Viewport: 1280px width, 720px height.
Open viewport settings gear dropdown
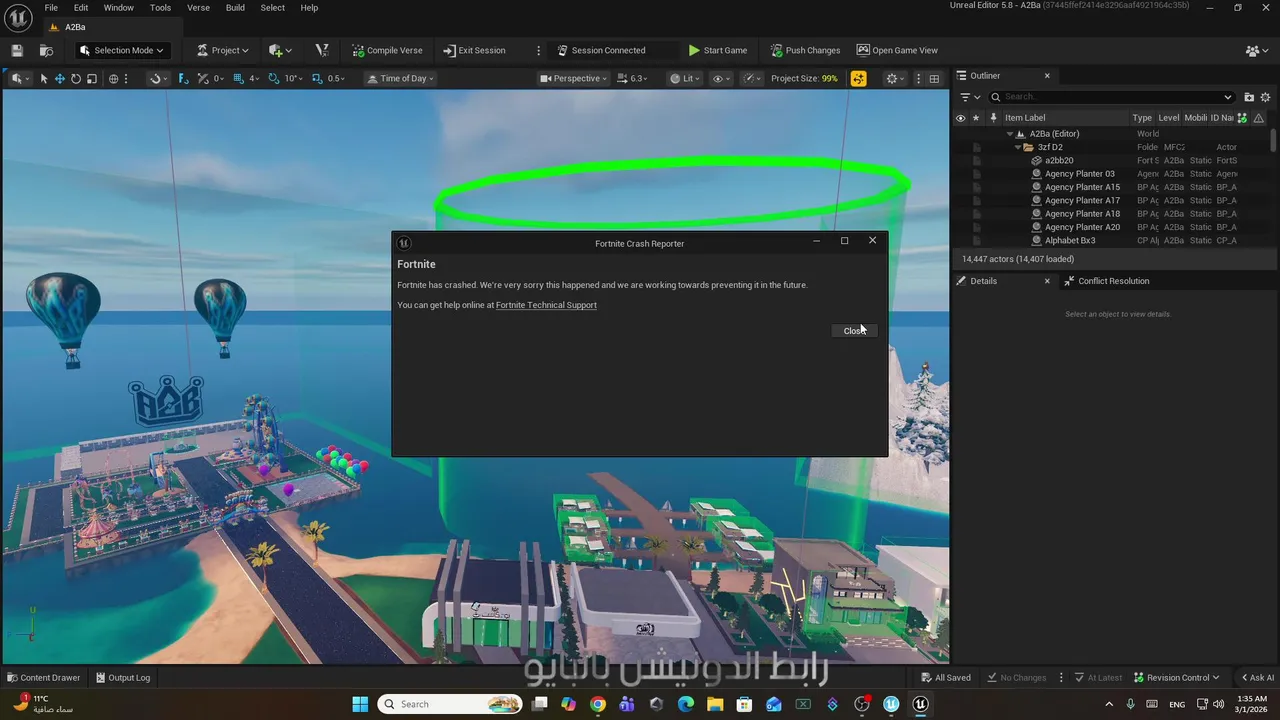(895, 78)
